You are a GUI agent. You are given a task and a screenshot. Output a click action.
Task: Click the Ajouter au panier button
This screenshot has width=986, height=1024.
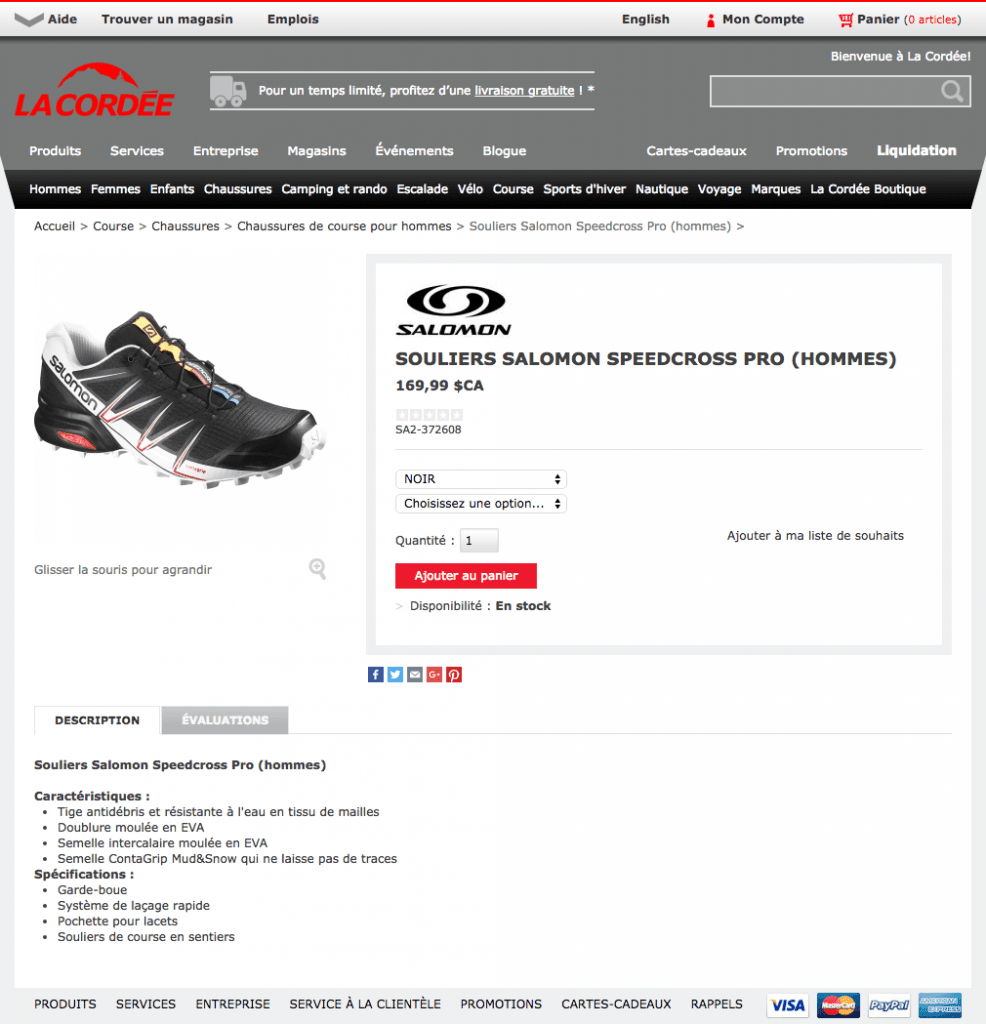(x=466, y=576)
